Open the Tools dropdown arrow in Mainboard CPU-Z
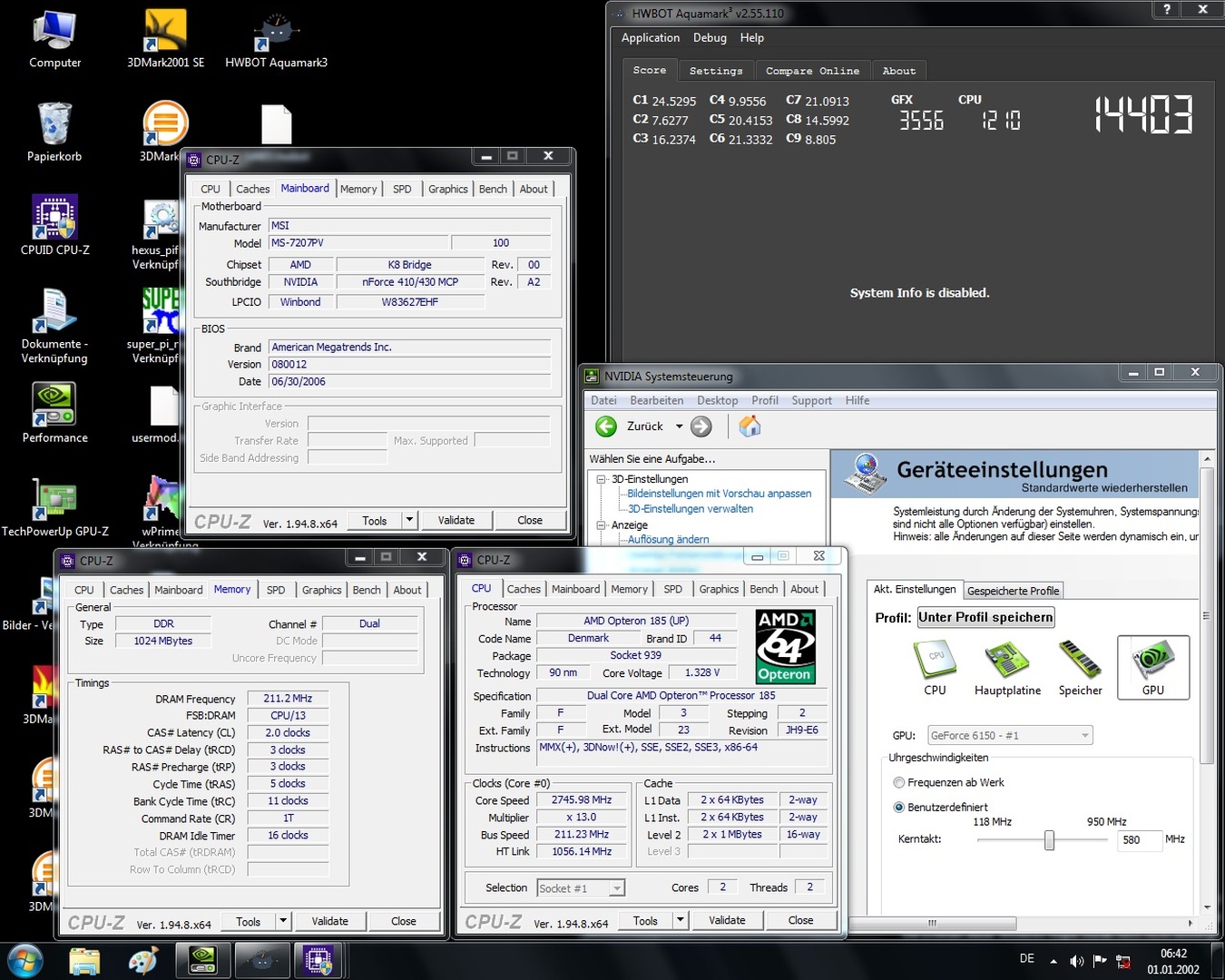The image size is (1225, 980). [409, 520]
